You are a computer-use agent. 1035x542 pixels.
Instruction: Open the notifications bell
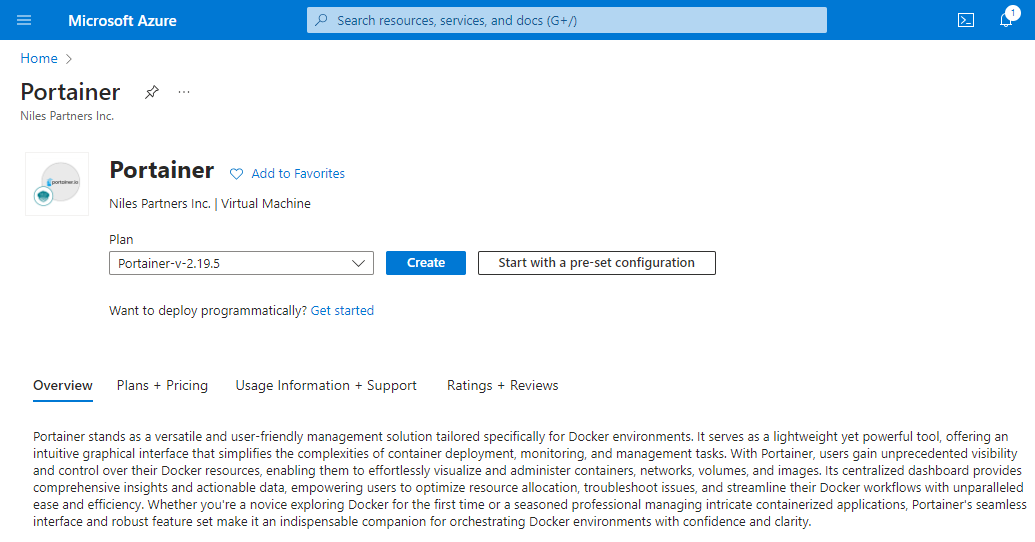[1006, 20]
